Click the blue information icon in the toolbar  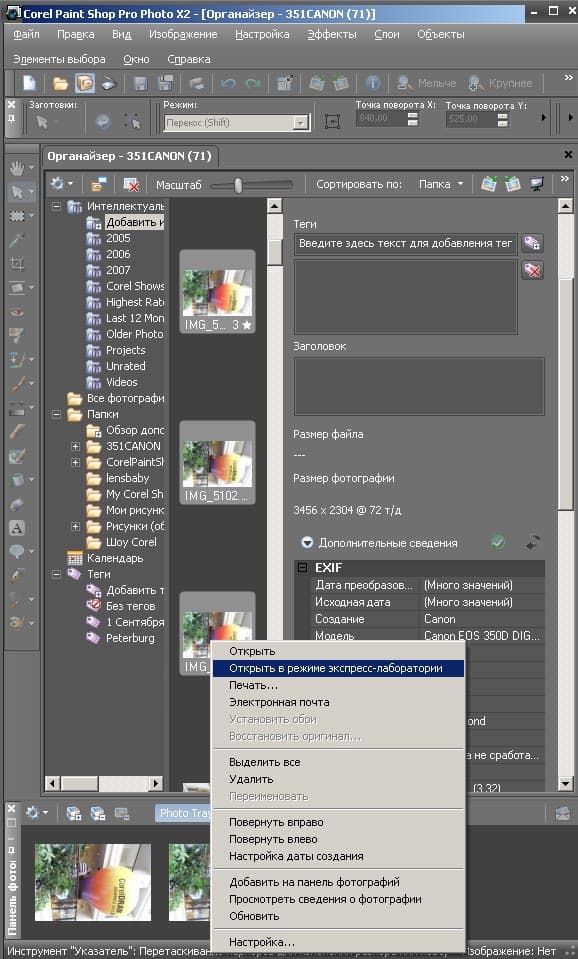pyautogui.click(x=372, y=83)
